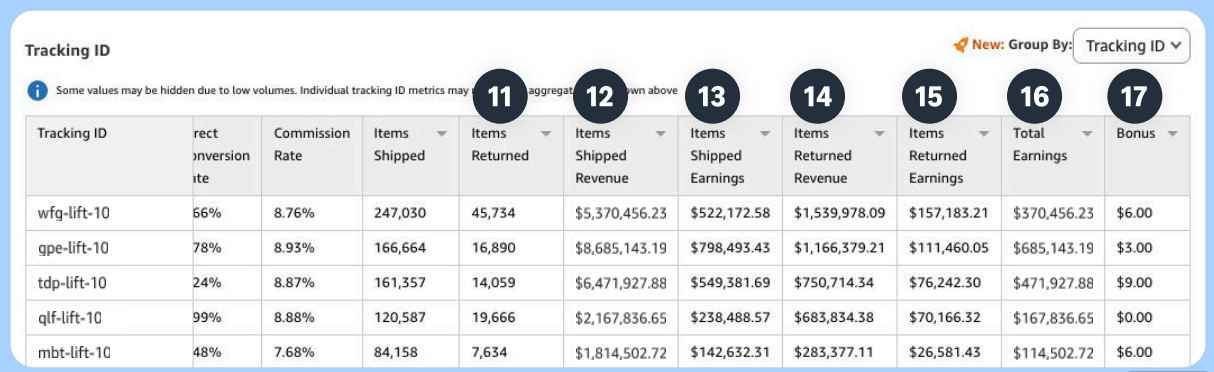Click the $1,539,978.09 returned revenue cell
Screen dimensions: 1214x372
840,213
